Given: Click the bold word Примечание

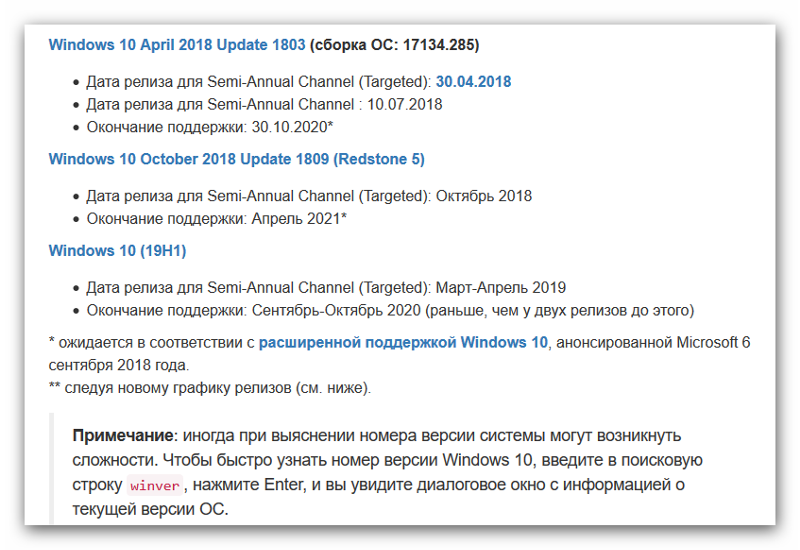Looking at the screenshot, I should click(123, 436).
